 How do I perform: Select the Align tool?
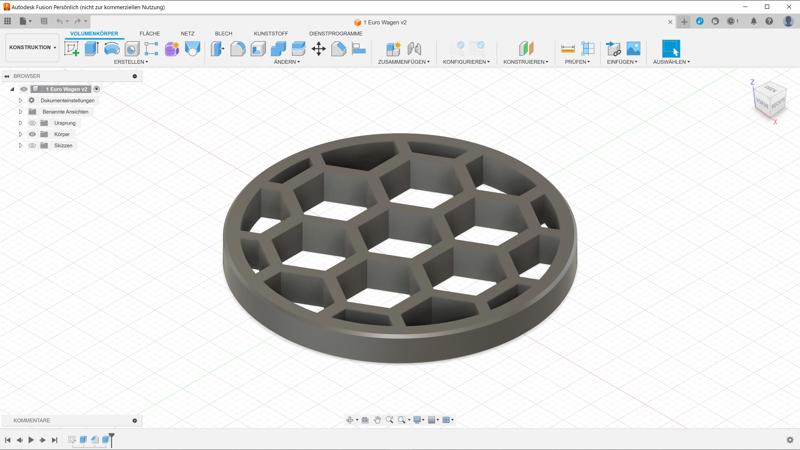(359, 48)
